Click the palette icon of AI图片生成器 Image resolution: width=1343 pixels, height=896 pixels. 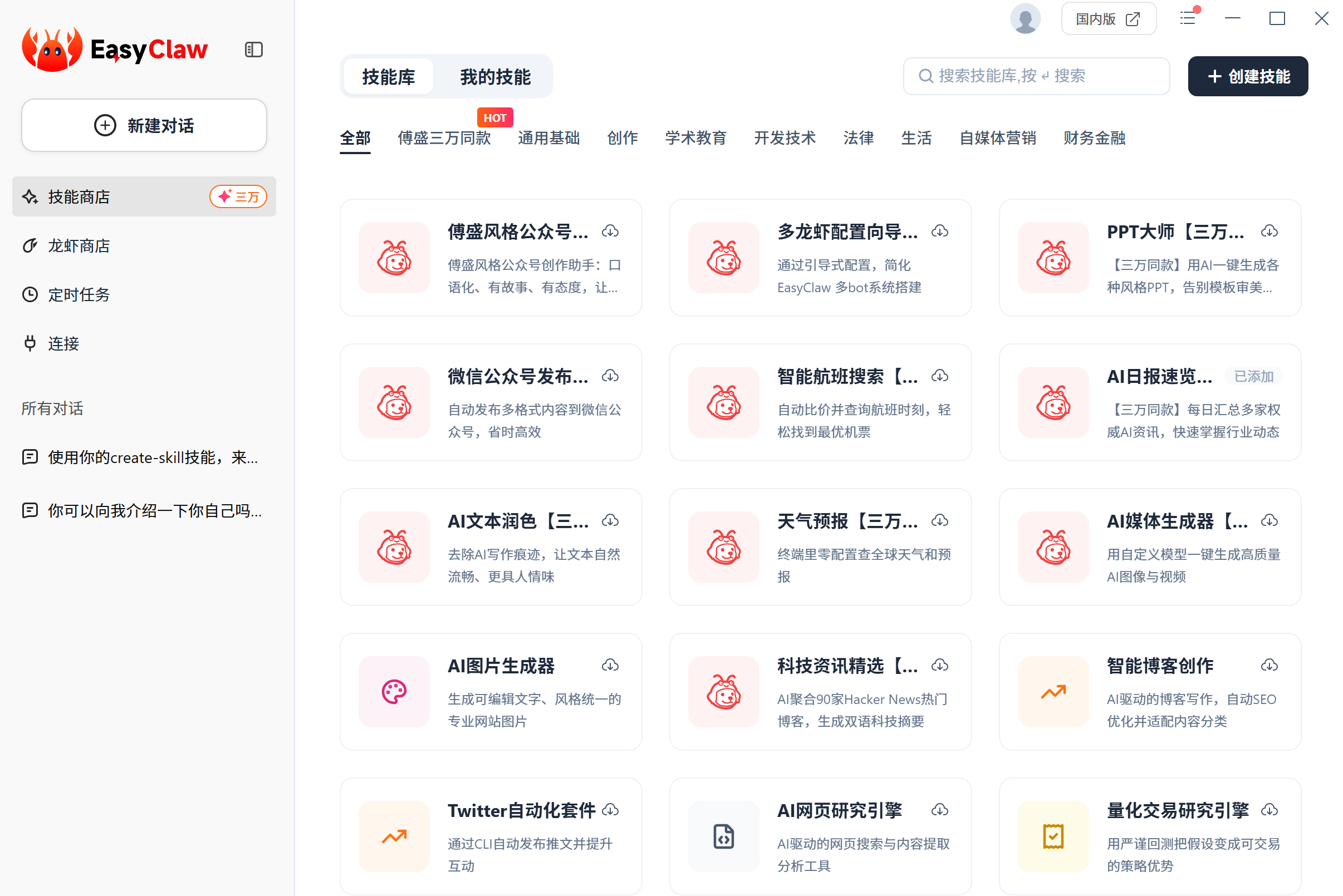pyautogui.click(x=394, y=691)
